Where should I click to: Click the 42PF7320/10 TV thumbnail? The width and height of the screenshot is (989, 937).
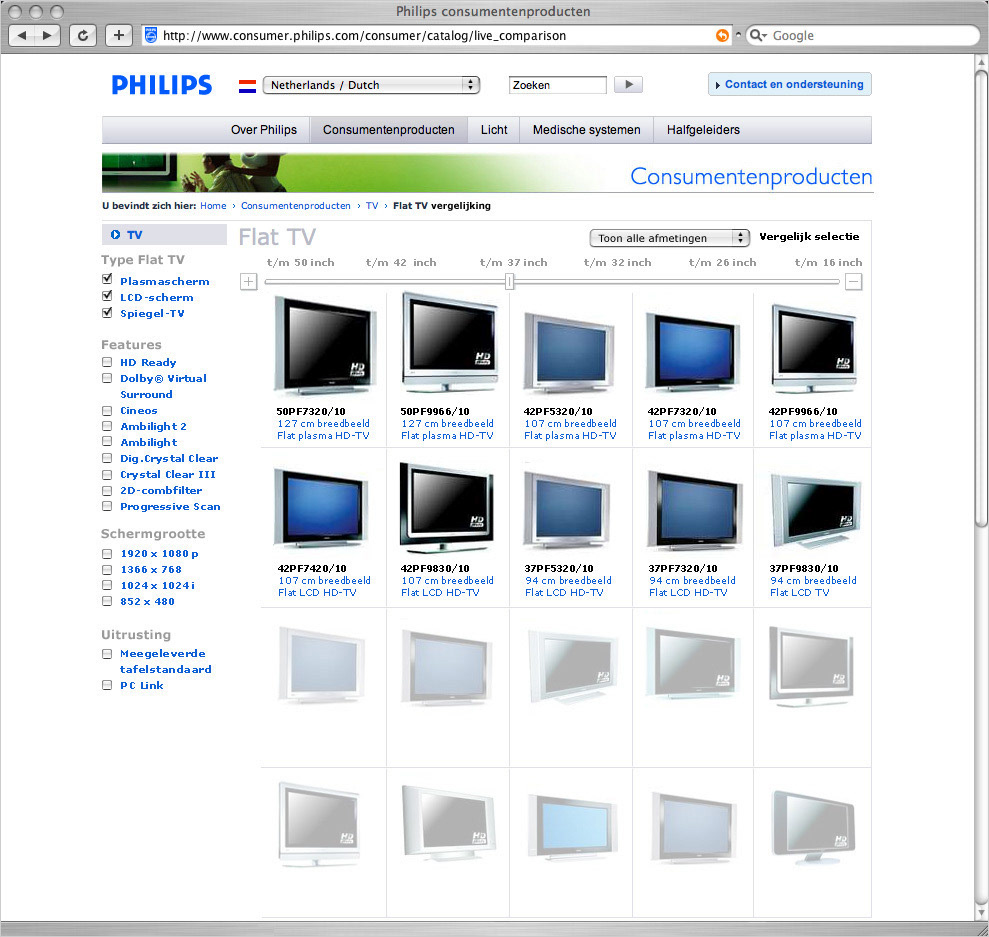[693, 352]
